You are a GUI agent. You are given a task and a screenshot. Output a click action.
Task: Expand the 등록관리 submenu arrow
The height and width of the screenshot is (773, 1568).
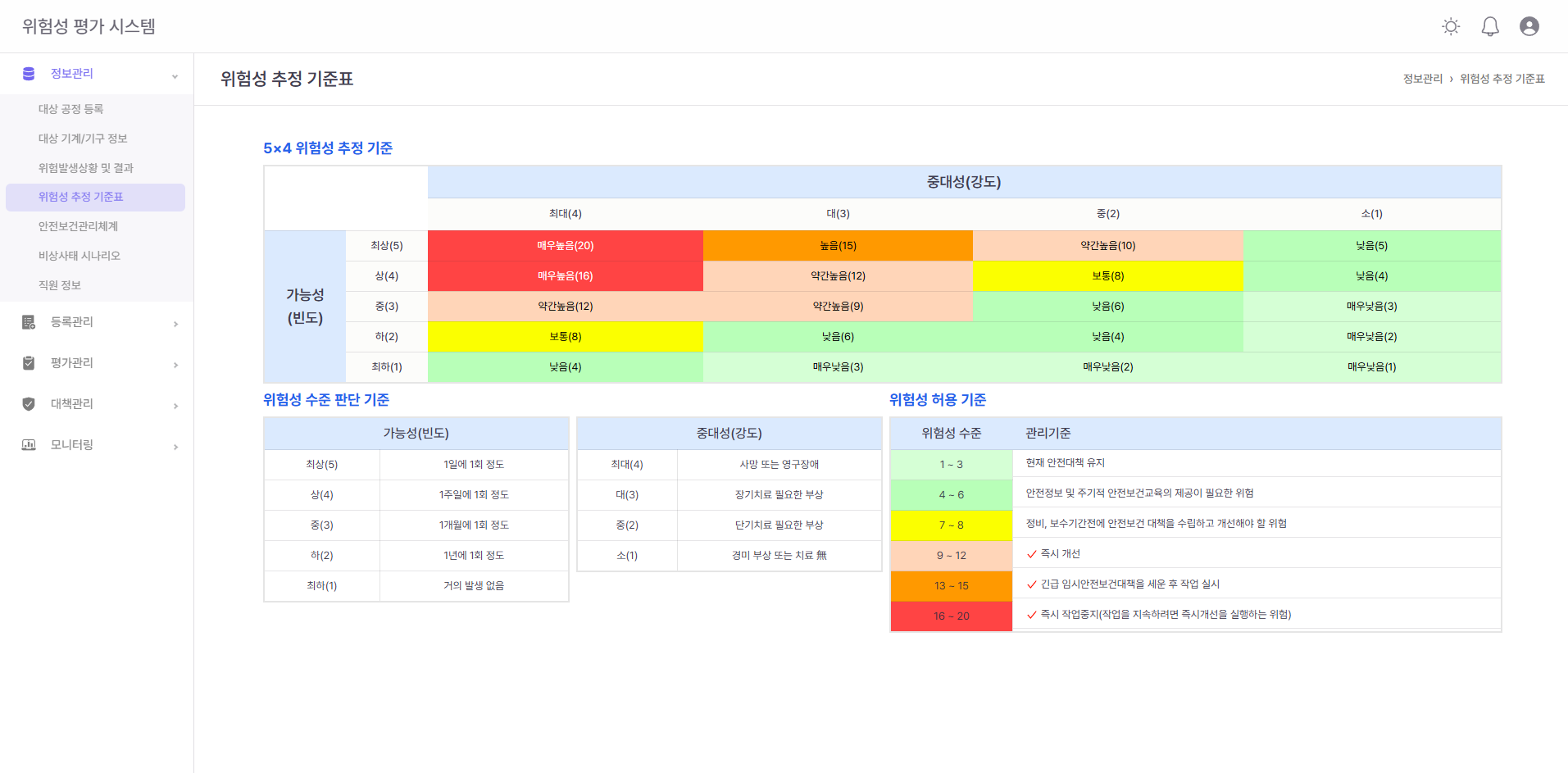tap(175, 324)
